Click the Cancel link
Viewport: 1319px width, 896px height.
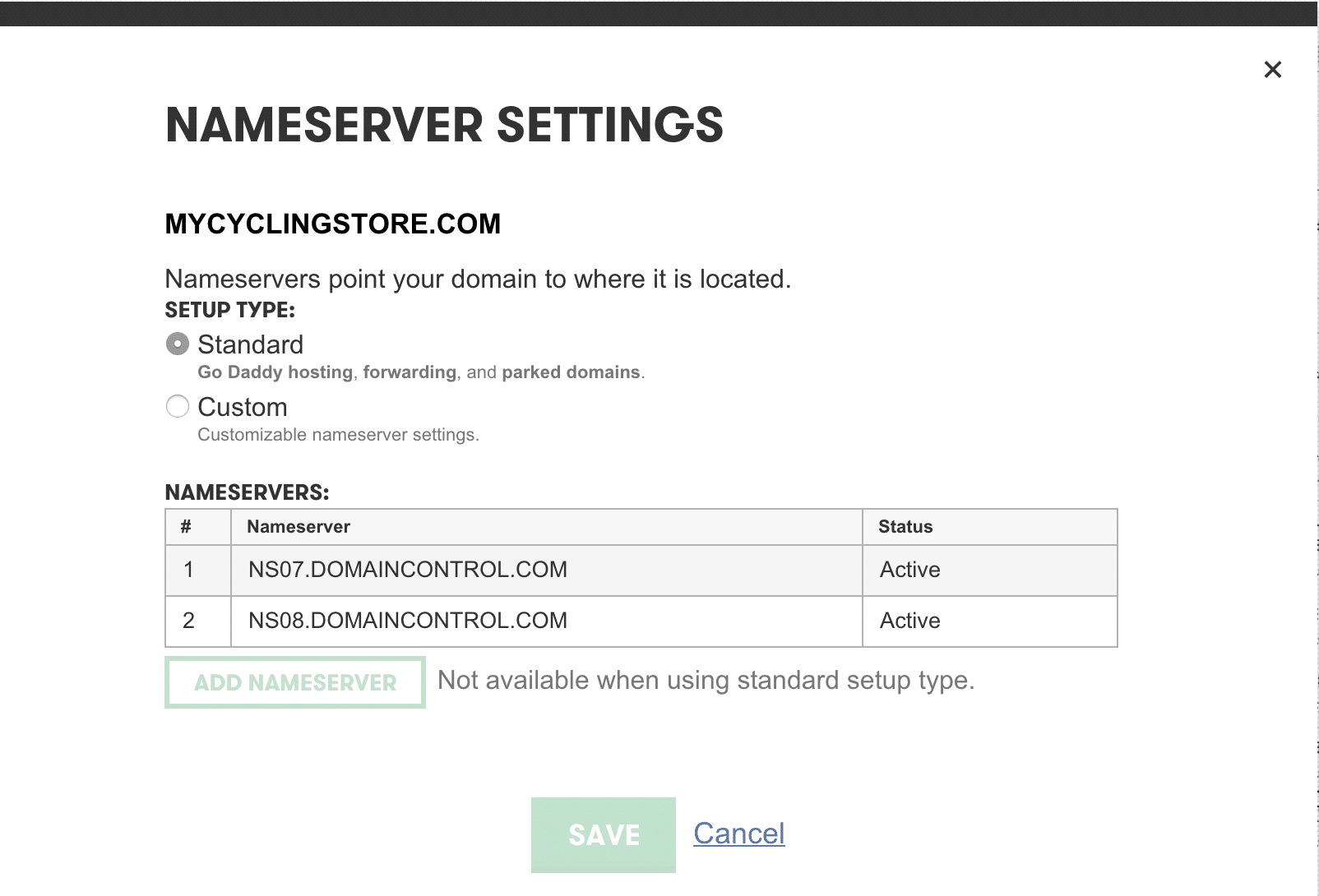coord(738,834)
